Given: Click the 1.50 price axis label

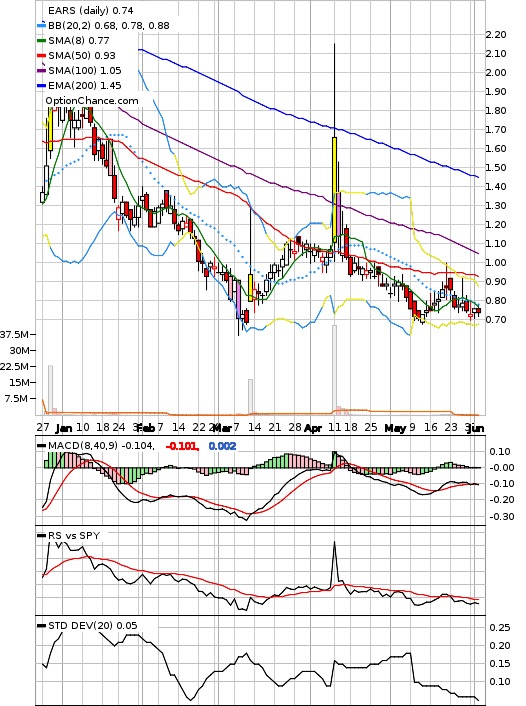Looking at the screenshot, I should [x=496, y=167].
